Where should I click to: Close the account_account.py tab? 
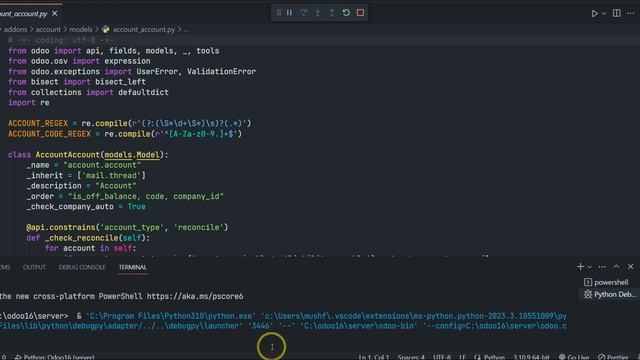55,13
